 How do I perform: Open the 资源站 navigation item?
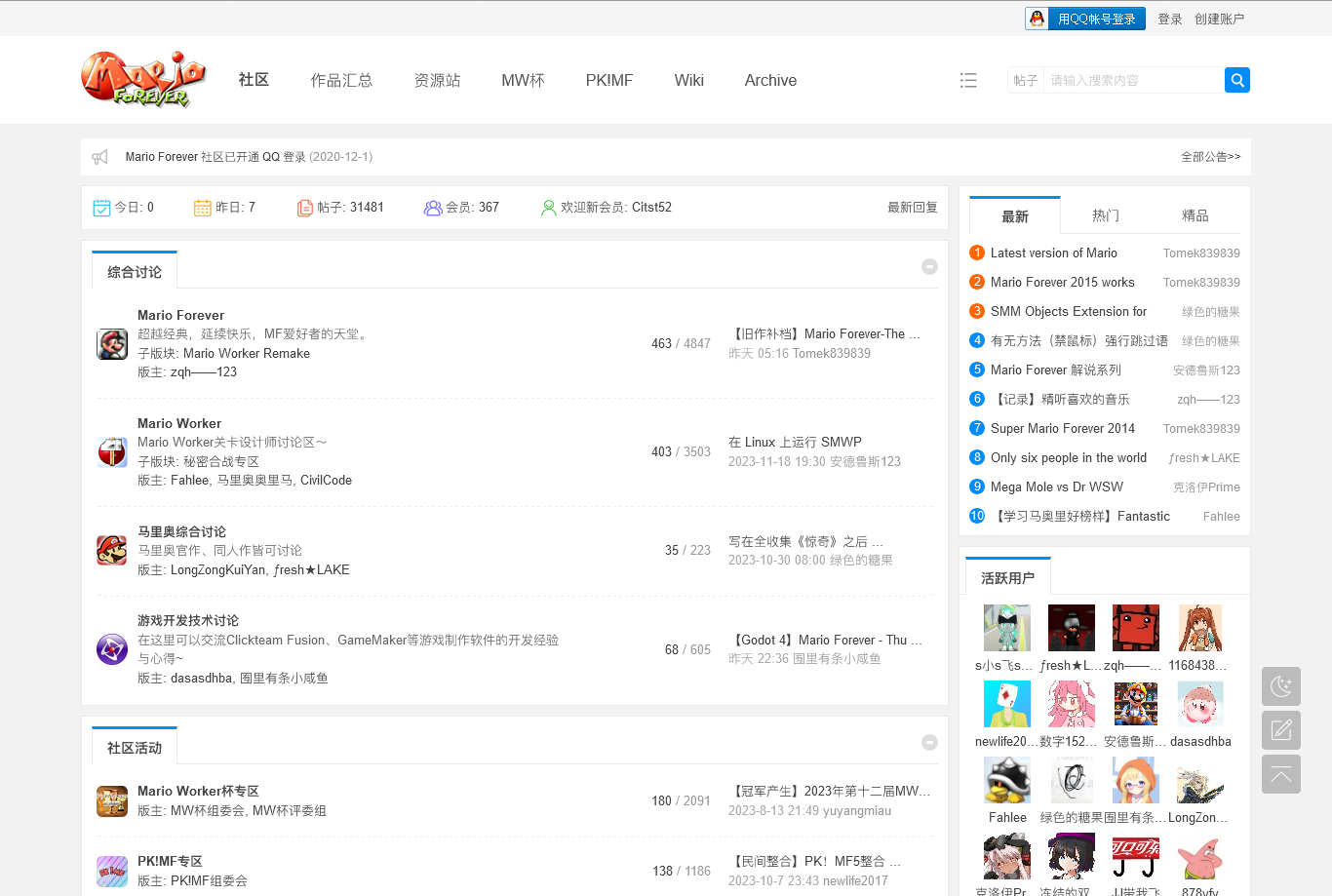click(437, 80)
